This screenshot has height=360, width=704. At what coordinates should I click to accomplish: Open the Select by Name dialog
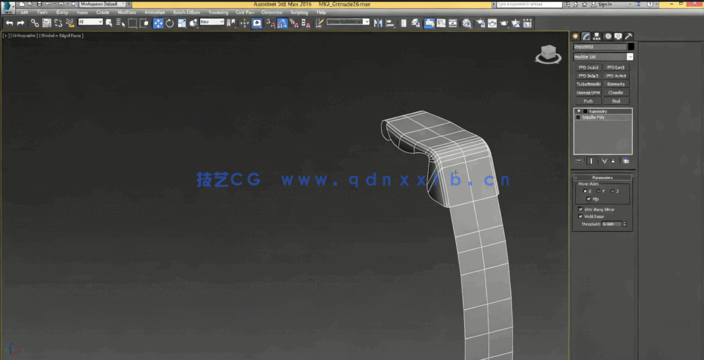120,23
